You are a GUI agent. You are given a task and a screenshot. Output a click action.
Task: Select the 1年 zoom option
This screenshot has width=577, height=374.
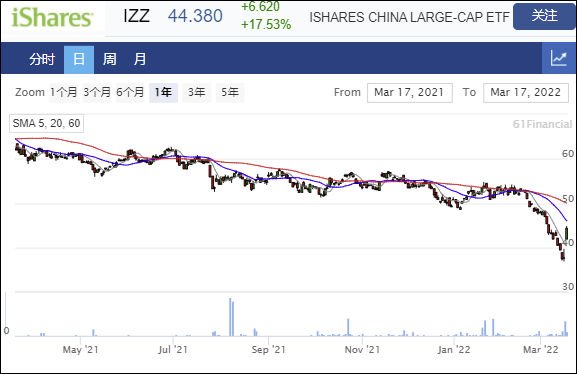pos(163,92)
